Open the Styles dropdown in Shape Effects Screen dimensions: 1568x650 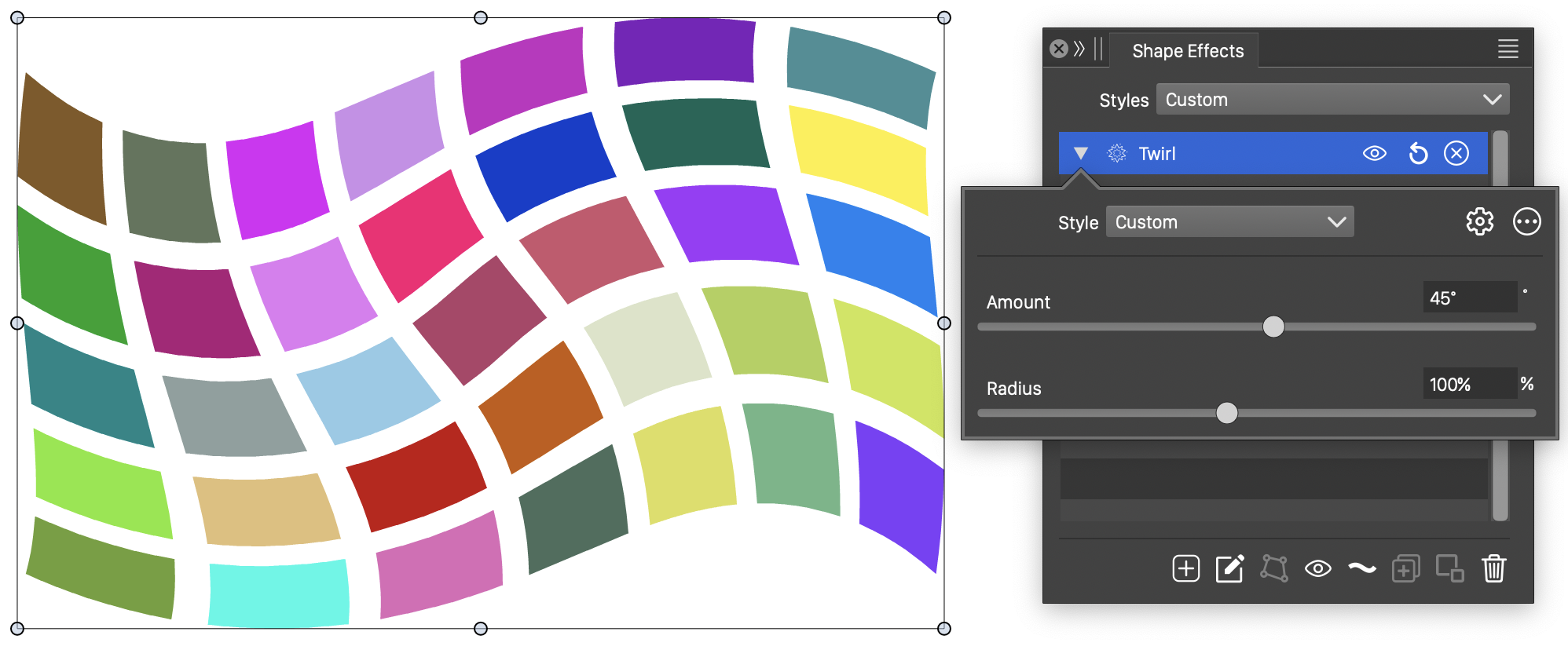(x=1332, y=100)
